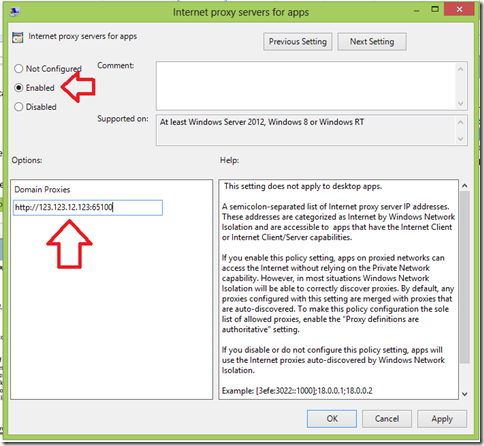Screen dimensions: 484x446
Task: Click the Domain Proxies address field
Action: (88, 208)
